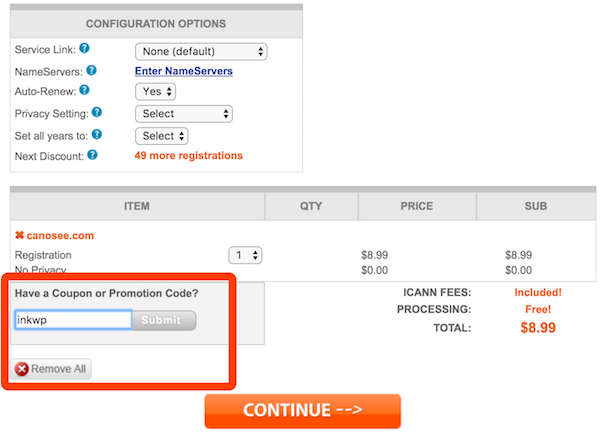Click the Enter NameServers link
Screen dimensions: 600x442
point(184,71)
